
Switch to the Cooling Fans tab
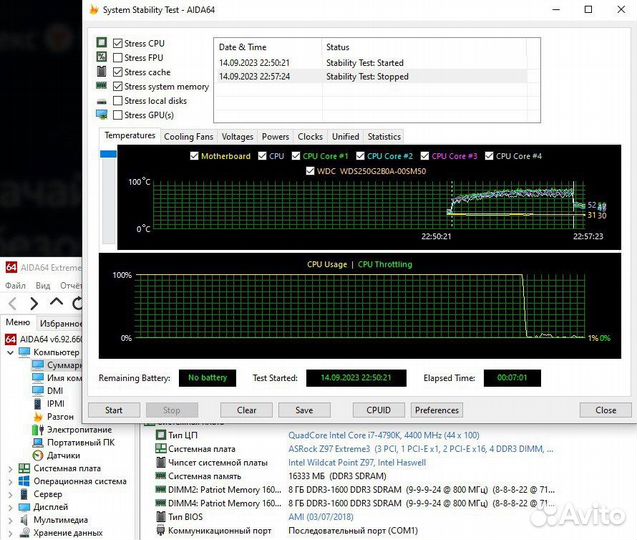[188, 137]
